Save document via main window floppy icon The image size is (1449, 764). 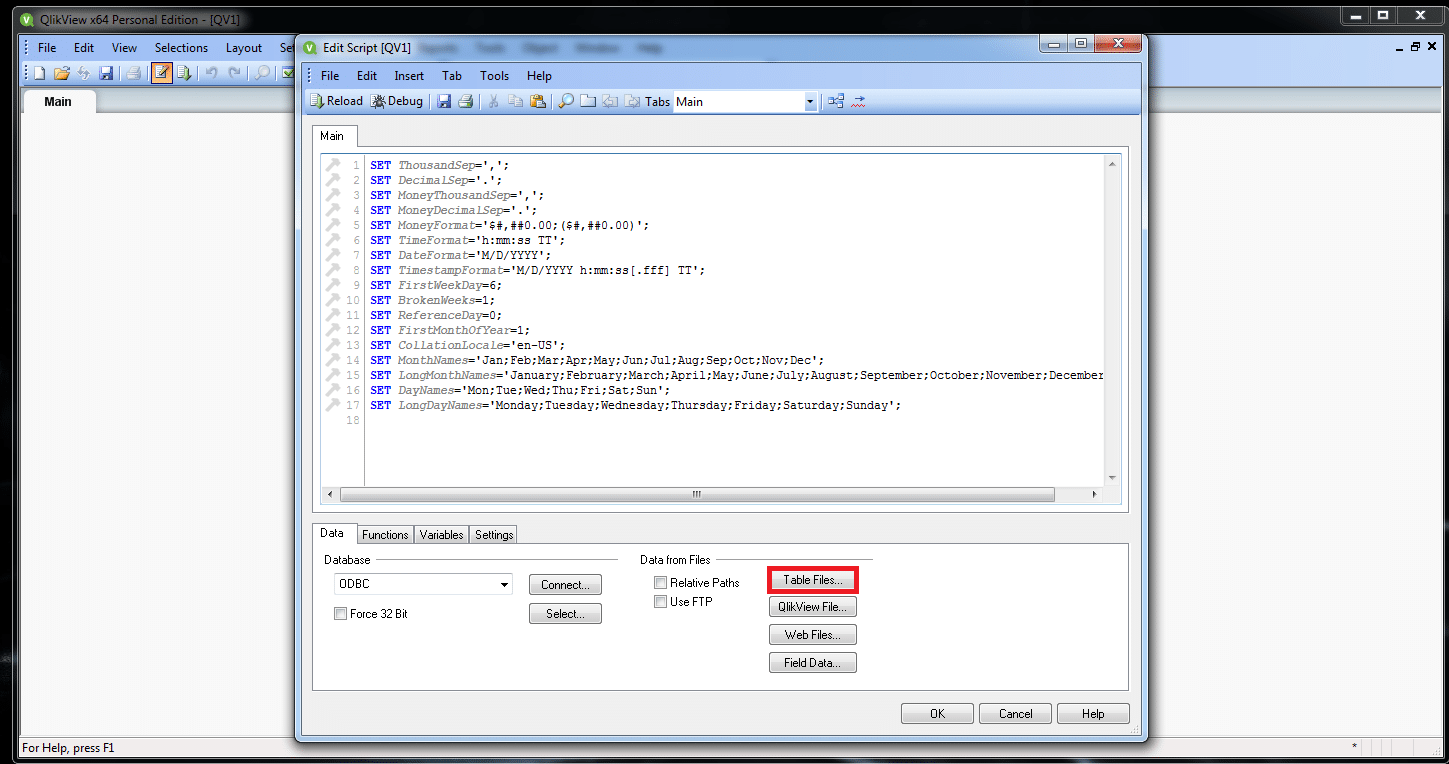[x=105, y=73]
